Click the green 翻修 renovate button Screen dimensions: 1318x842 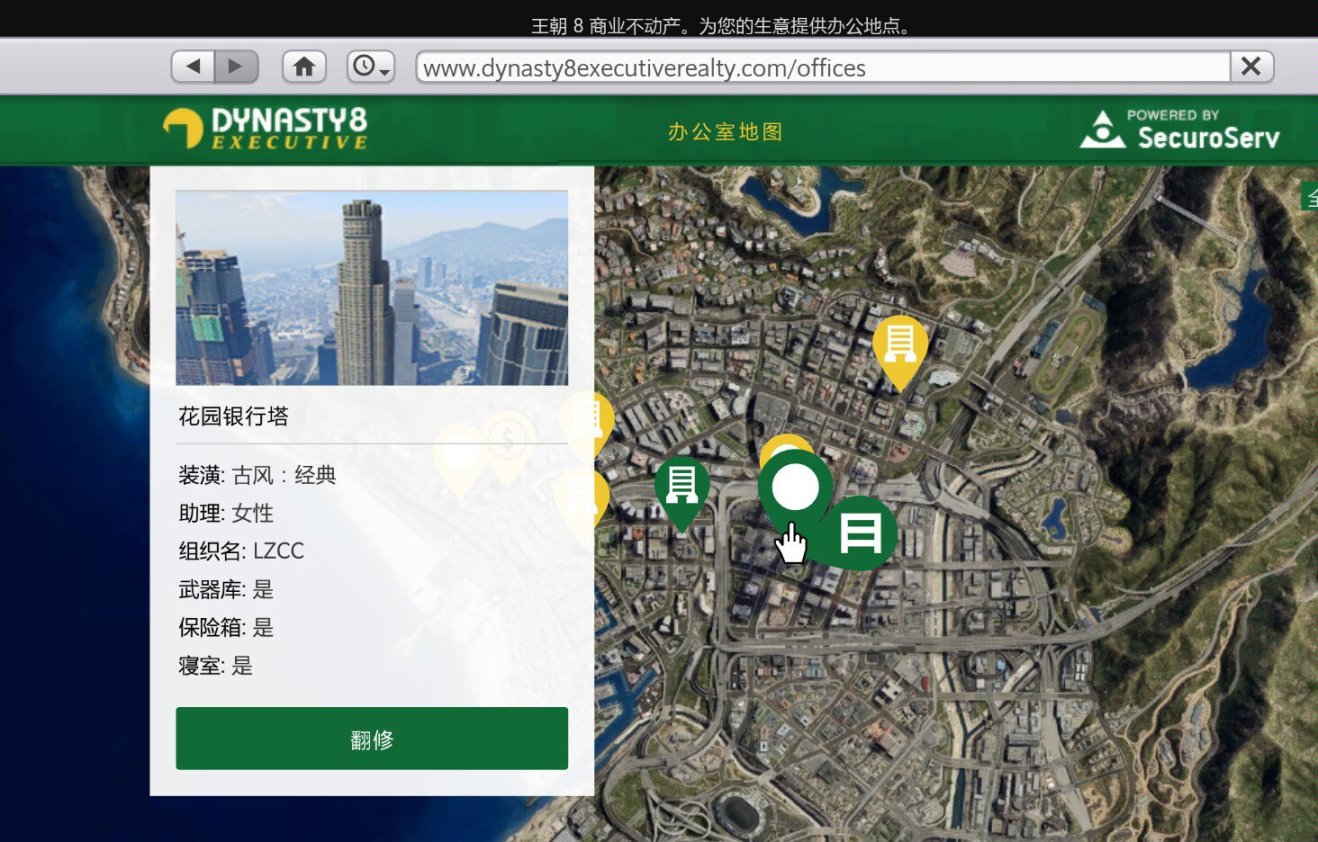click(372, 739)
